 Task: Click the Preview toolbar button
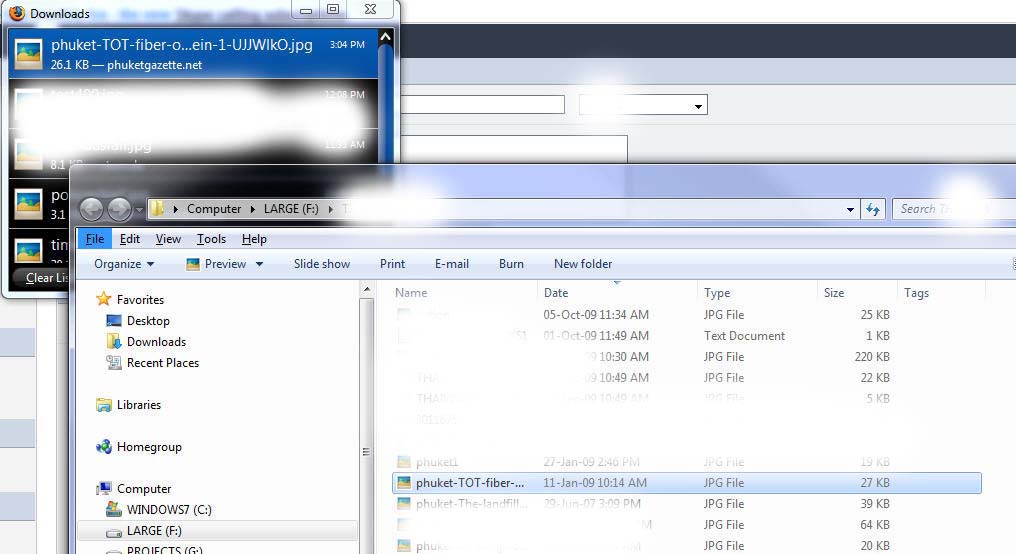216,264
